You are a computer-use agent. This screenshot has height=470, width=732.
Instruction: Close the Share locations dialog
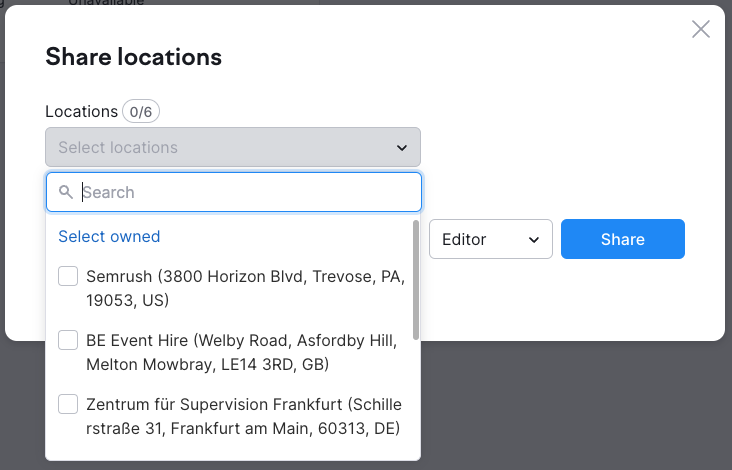click(701, 29)
